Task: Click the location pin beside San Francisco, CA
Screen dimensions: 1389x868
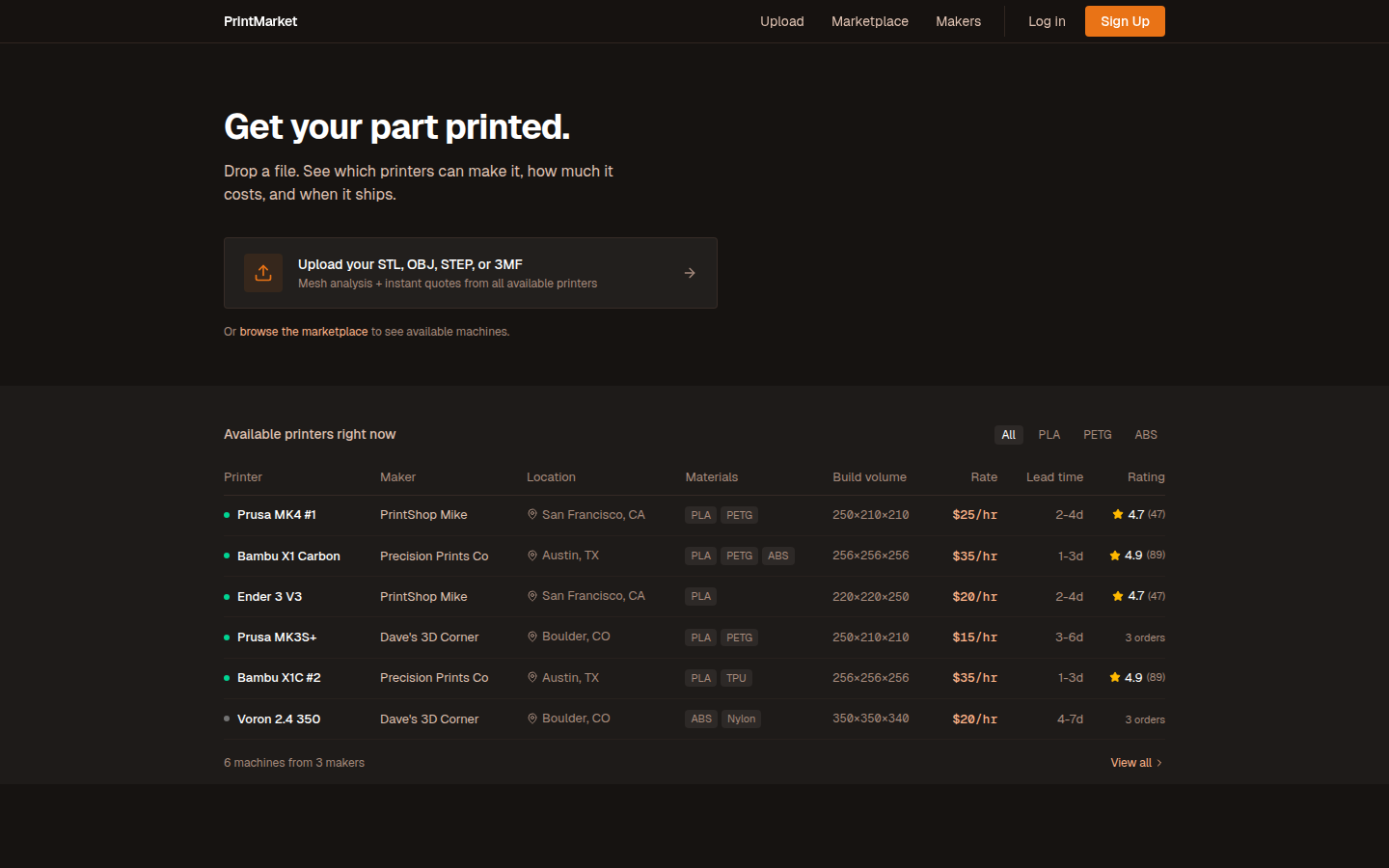Action: pyautogui.click(x=531, y=514)
